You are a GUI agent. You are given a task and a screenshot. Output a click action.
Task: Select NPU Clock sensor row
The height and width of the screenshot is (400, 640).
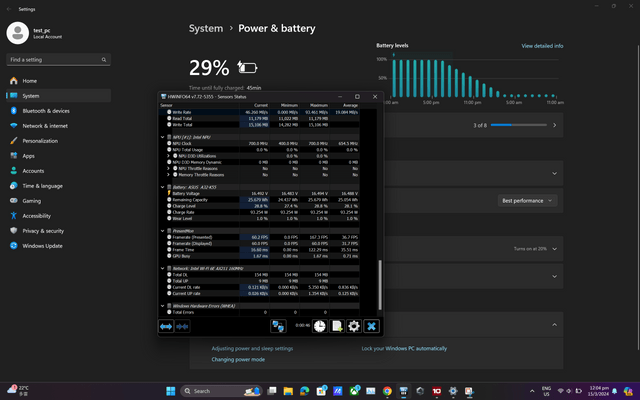(x=259, y=143)
